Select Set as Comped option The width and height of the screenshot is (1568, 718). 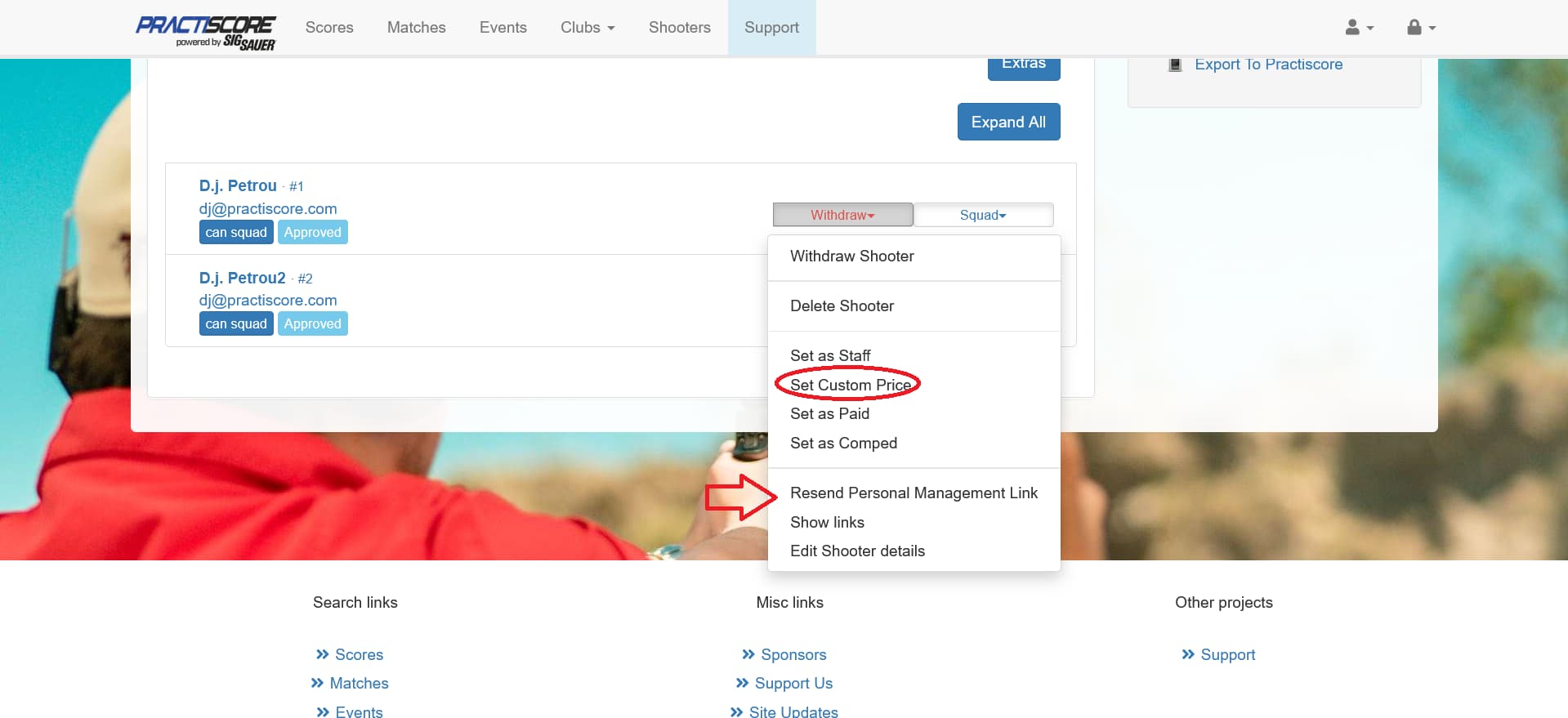click(914, 444)
